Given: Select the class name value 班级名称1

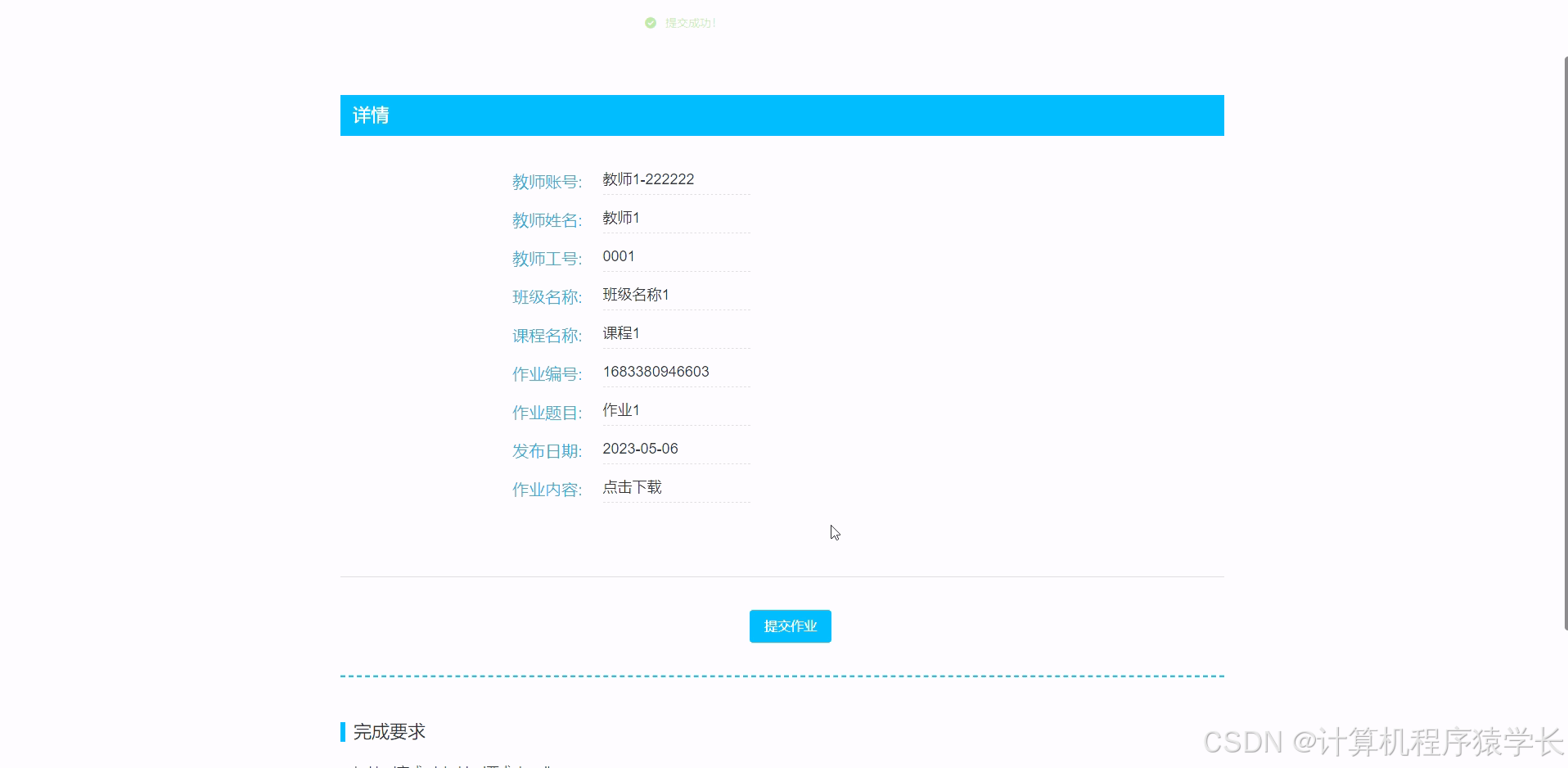Looking at the screenshot, I should [x=636, y=295].
